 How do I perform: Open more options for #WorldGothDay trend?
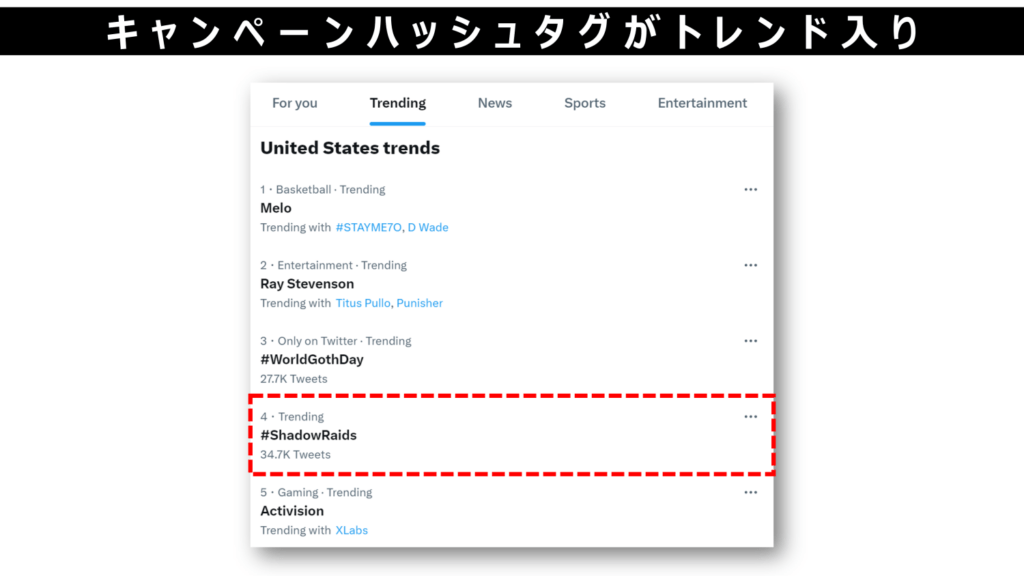point(750,341)
